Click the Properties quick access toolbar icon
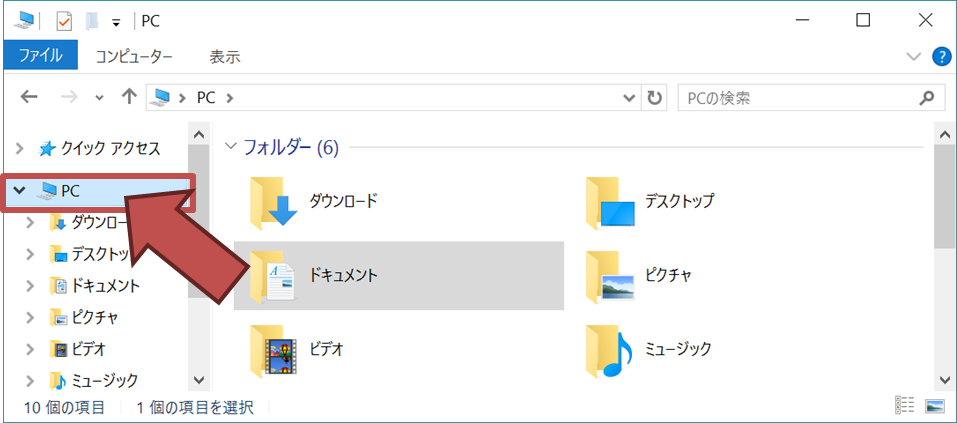The height and width of the screenshot is (423, 957). coord(64,21)
